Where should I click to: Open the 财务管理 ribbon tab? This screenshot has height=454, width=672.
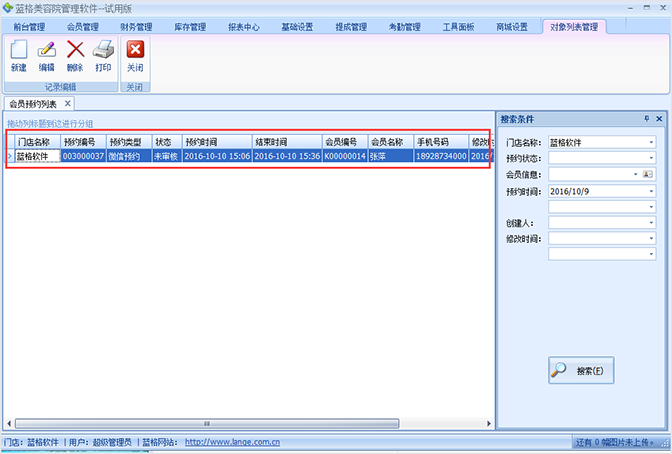[136, 27]
